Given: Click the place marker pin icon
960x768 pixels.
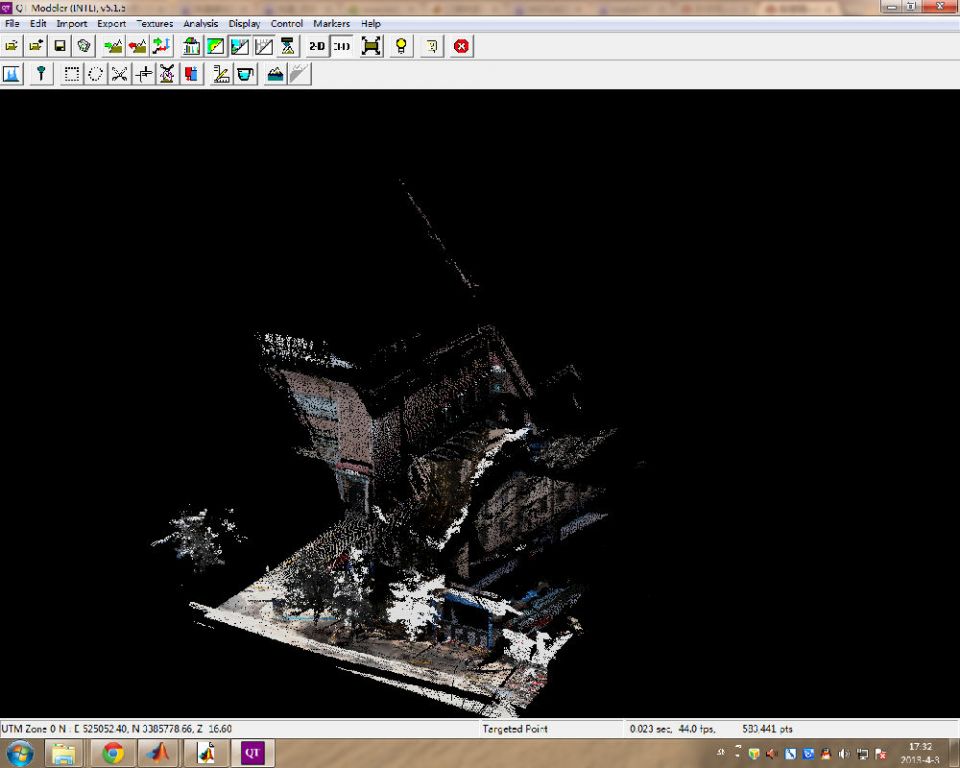Looking at the screenshot, I should pos(41,74).
